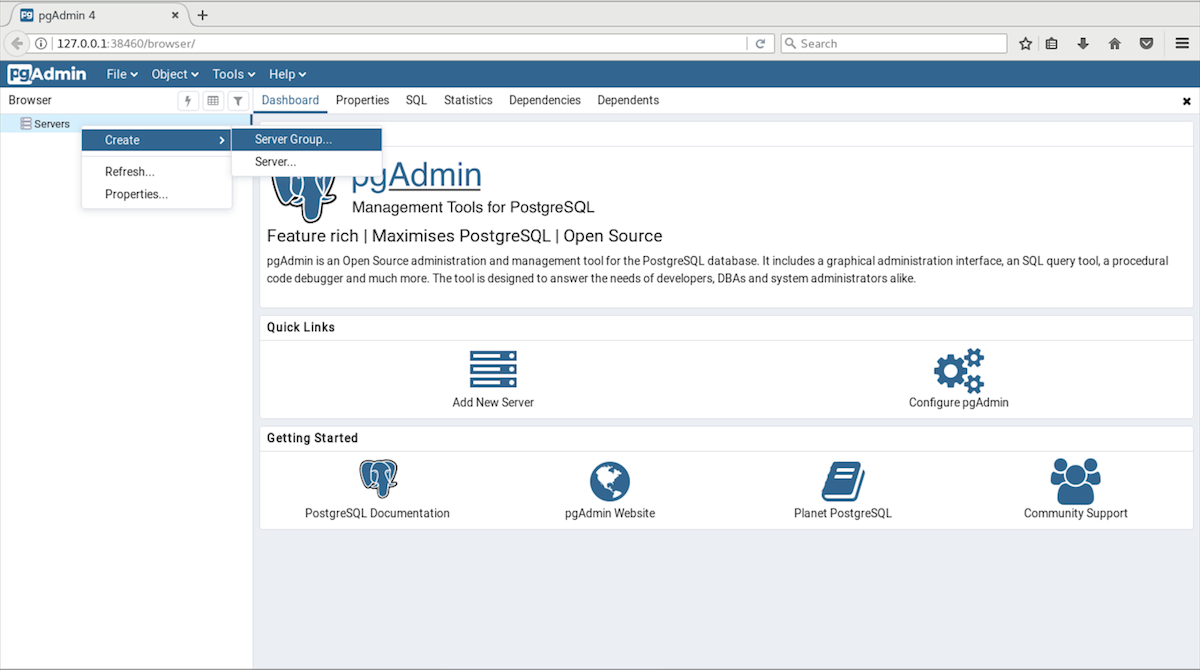Click the pgAdmin 4 browser tab
Image resolution: width=1200 pixels, height=670 pixels.
click(x=100, y=15)
